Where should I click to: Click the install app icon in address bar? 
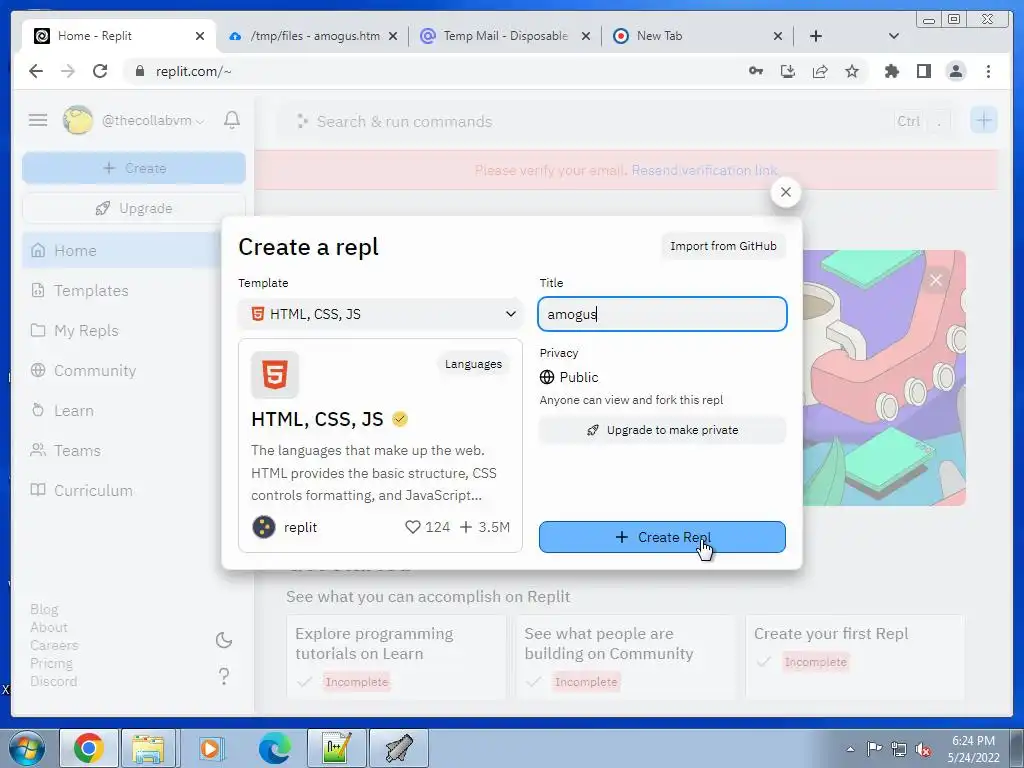coord(788,71)
